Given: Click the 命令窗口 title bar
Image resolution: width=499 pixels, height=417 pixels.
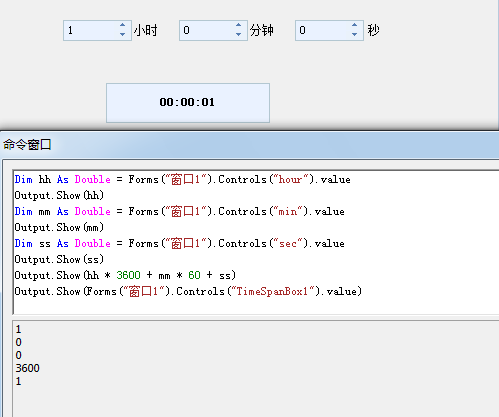Looking at the screenshot, I should [249, 145].
